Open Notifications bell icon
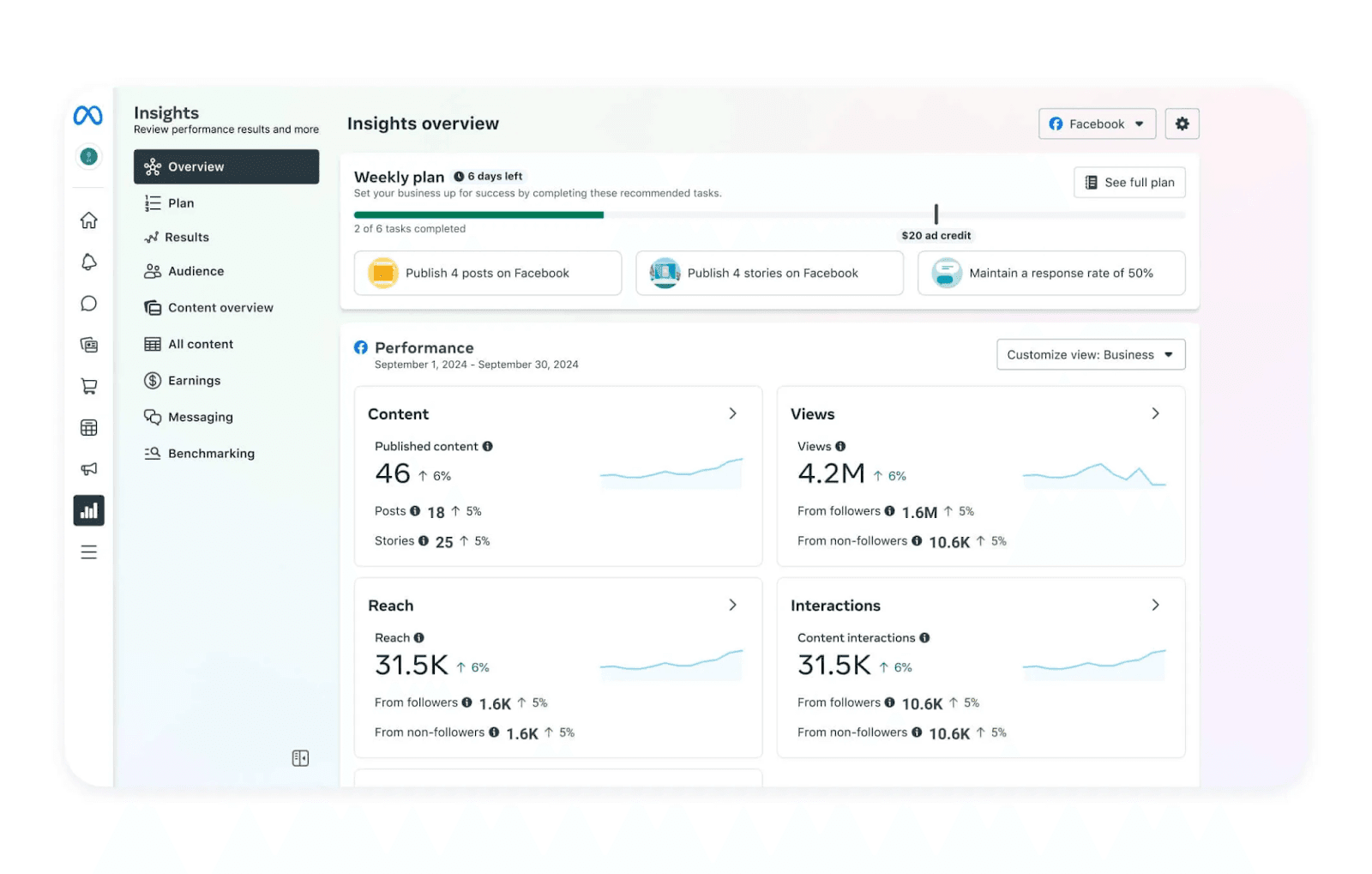1372x874 pixels. (x=88, y=262)
